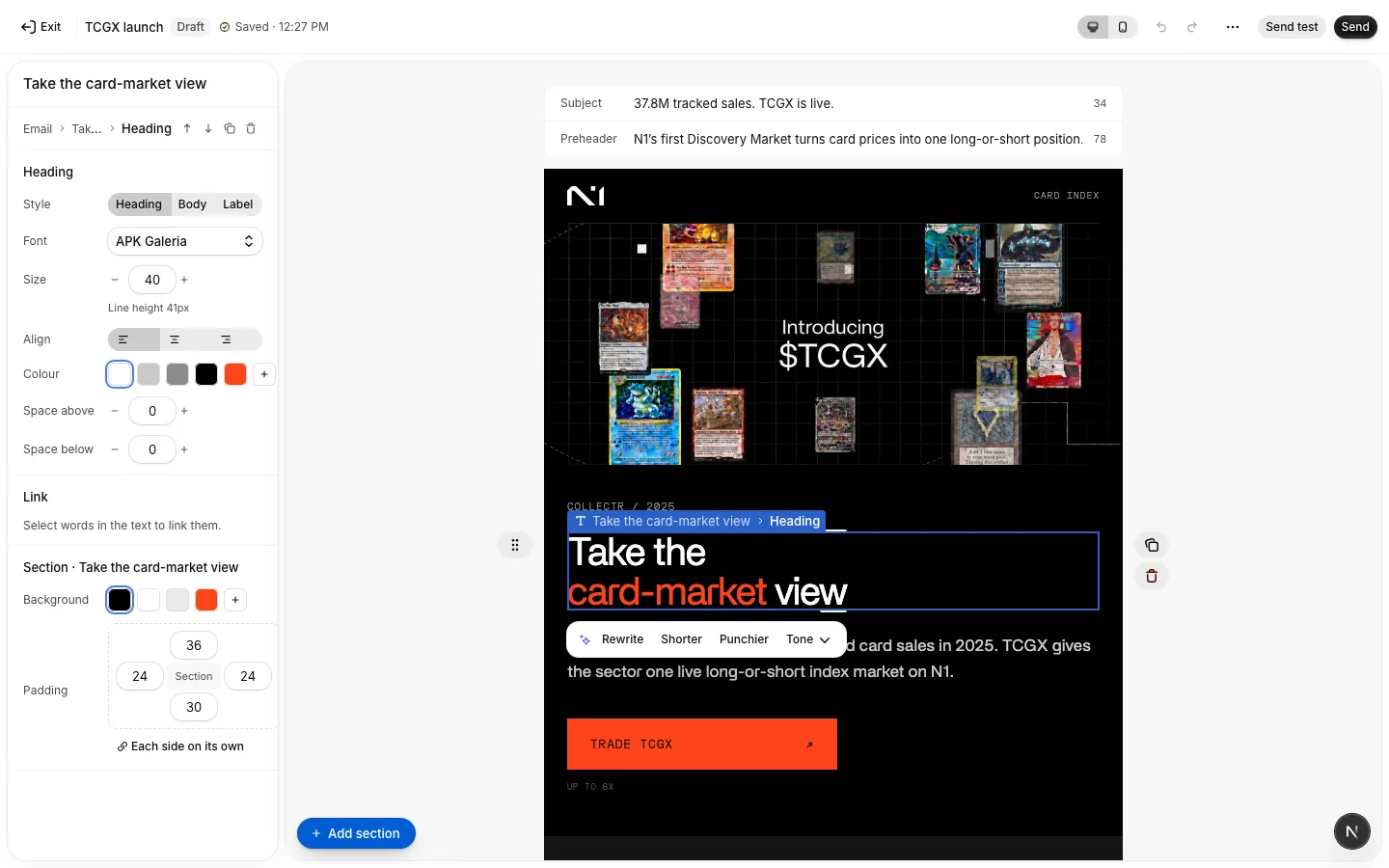Image resolution: width=1389 pixels, height=868 pixels.
Task: Select the Body style tab
Action: pos(192,204)
